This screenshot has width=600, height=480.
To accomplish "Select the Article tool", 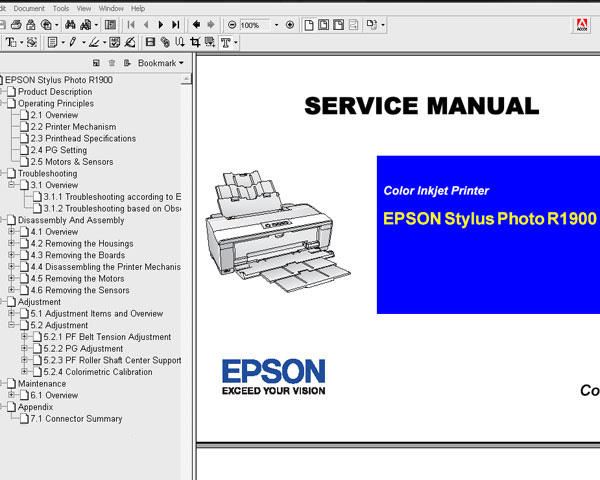I will tap(180, 42).
